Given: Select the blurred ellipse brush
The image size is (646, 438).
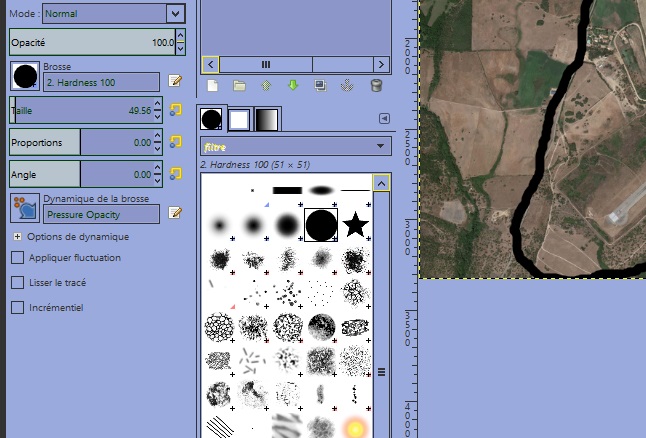Looking at the screenshot, I should pyautogui.click(x=321, y=190).
